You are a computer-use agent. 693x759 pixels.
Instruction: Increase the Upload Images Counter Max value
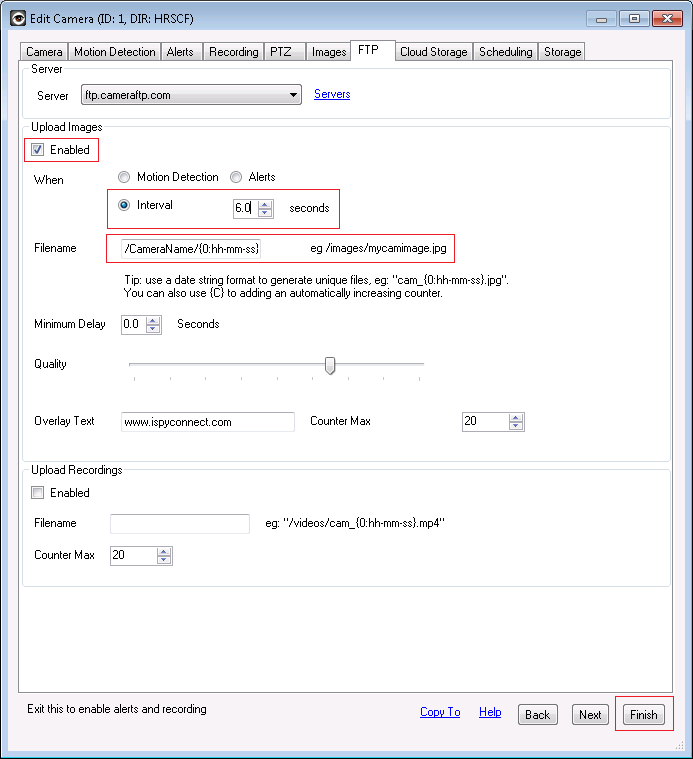(516, 417)
